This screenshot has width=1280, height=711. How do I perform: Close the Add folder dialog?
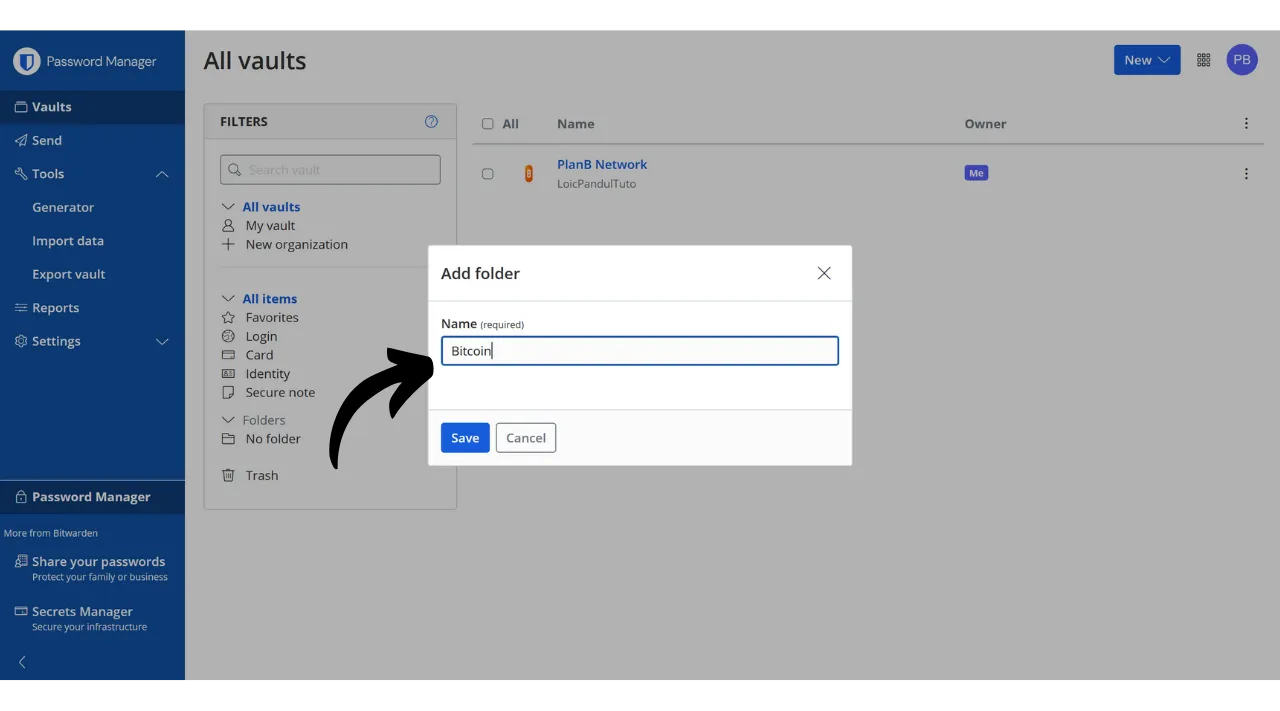pyautogui.click(x=823, y=273)
